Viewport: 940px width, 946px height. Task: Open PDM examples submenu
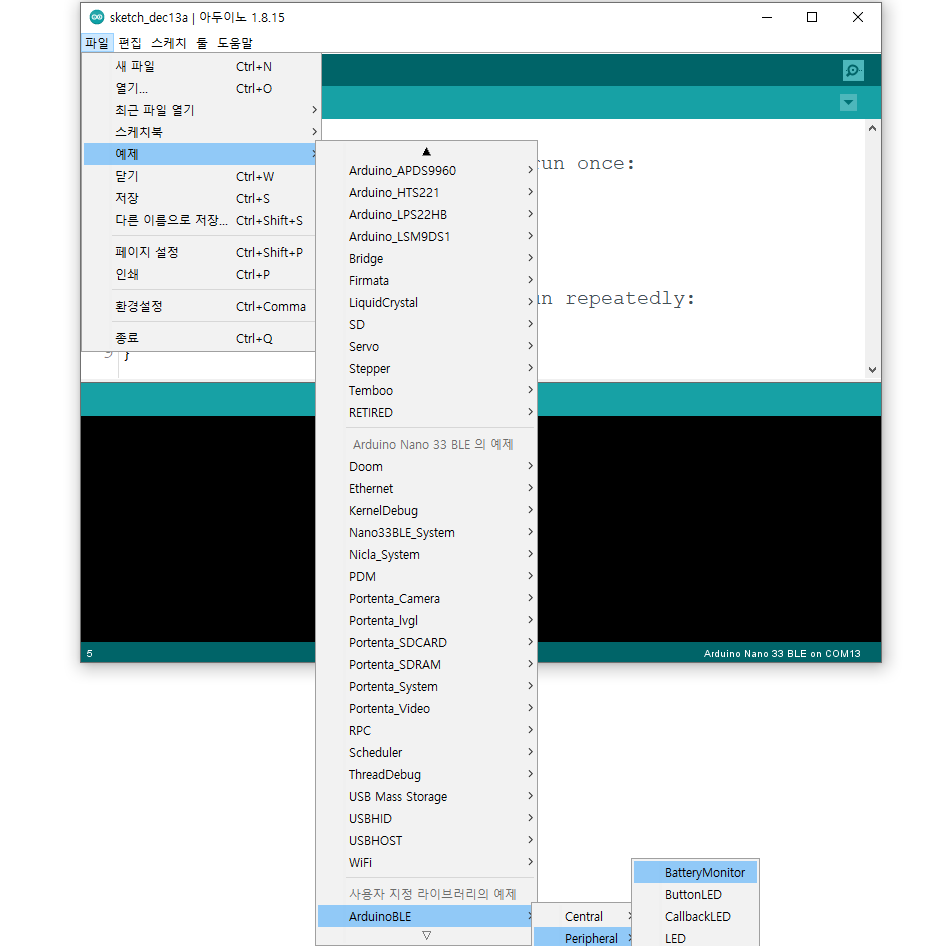(427, 576)
